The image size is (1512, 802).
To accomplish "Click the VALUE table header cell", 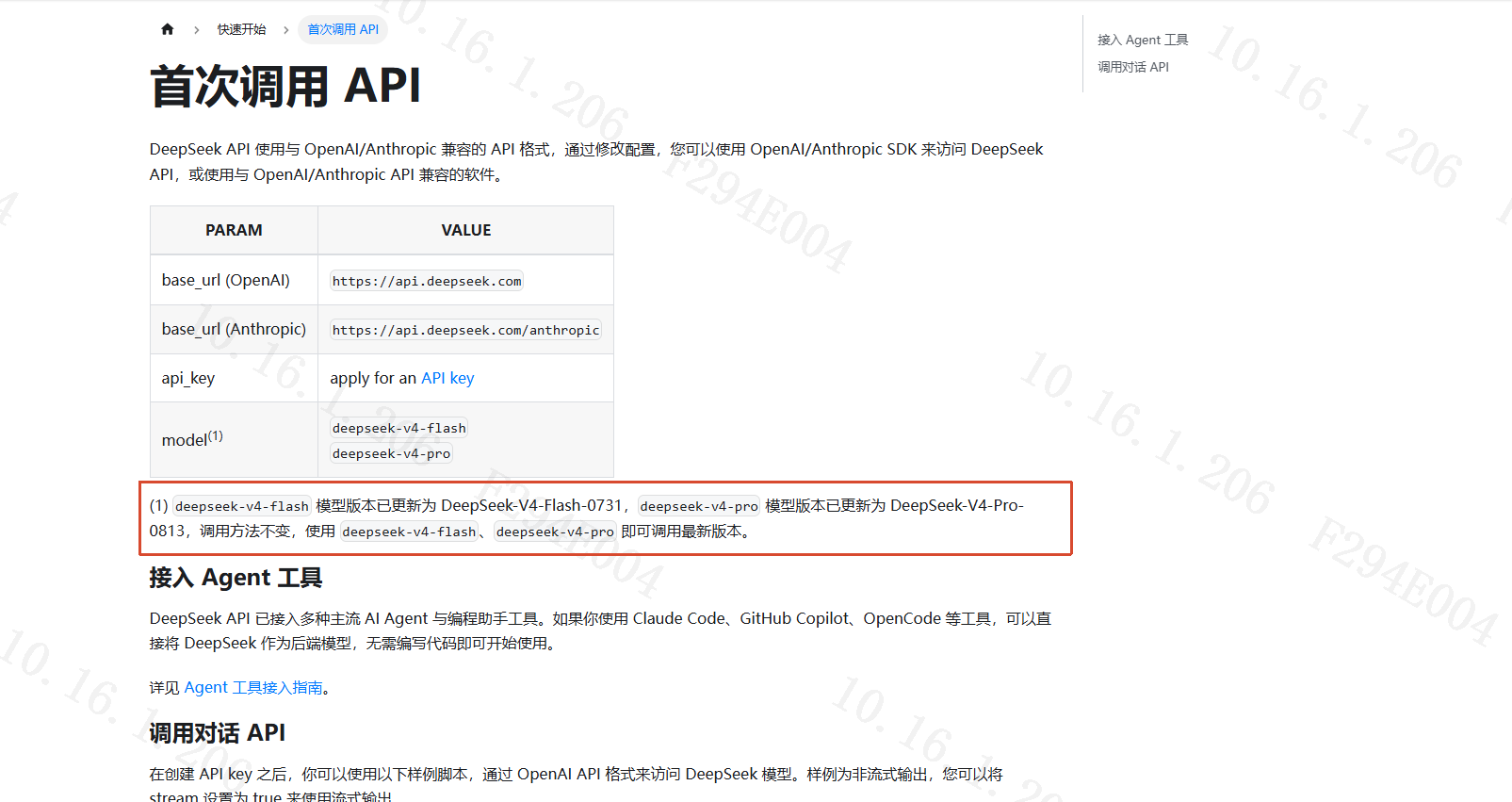I will coord(466,230).
